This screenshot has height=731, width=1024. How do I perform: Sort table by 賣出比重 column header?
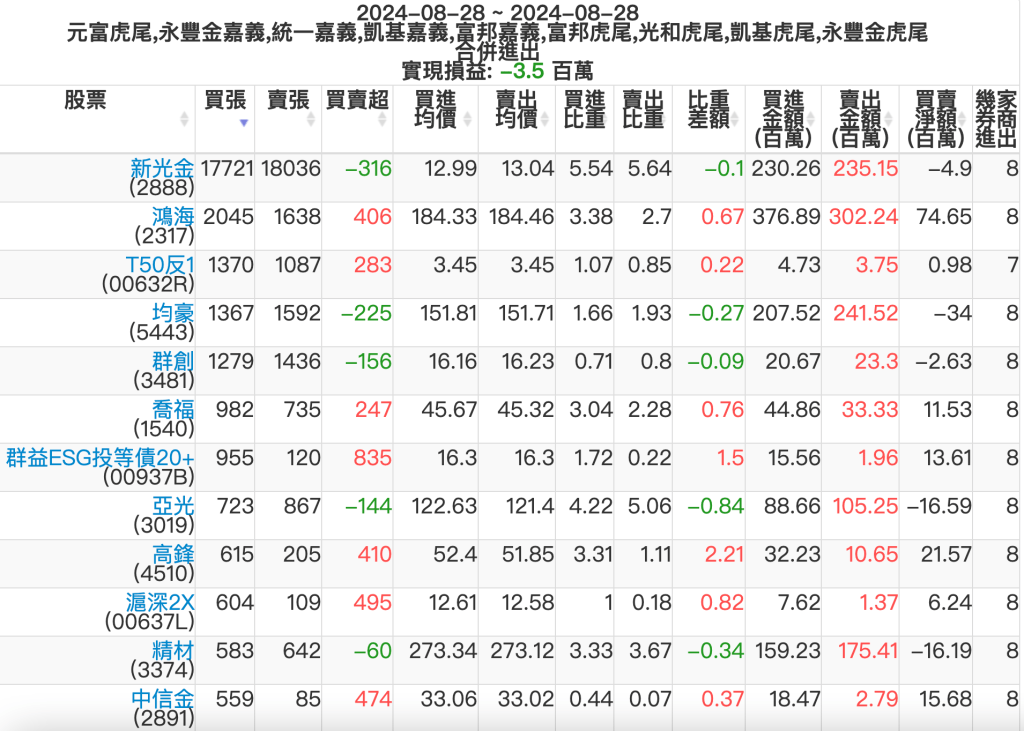[643, 110]
